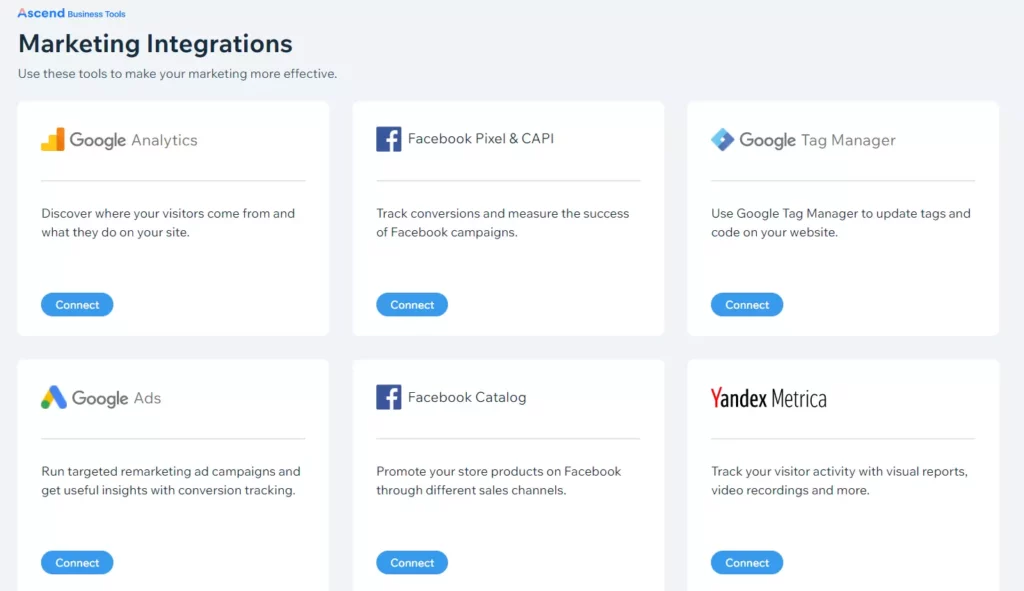Click the Google Tag Manager description text
Viewport: 1024px width, 591px height.
click(x=840, y=223)
